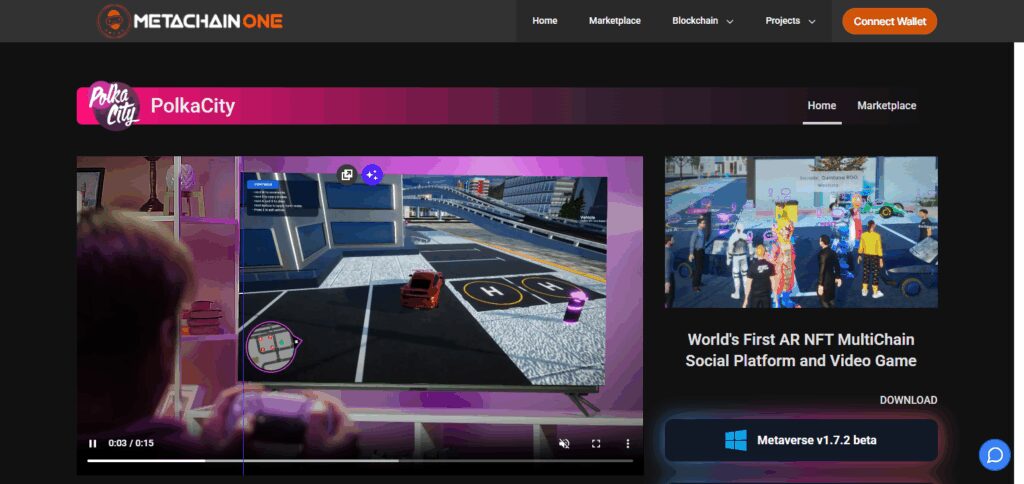
Task: Select the PolkaCity Home tab
Action: tap(822, 105)
